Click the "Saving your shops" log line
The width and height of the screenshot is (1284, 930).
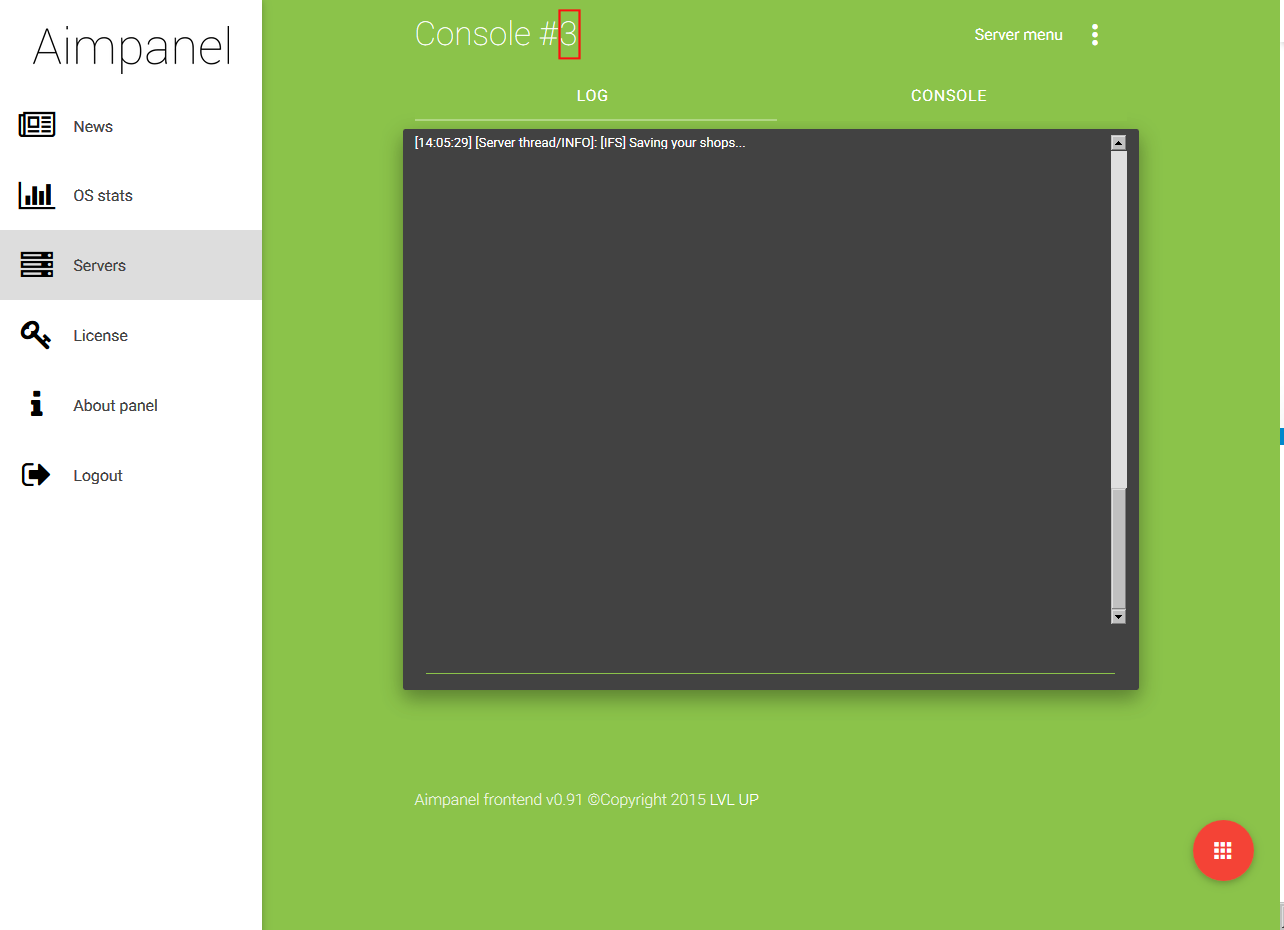click(580, 143)
